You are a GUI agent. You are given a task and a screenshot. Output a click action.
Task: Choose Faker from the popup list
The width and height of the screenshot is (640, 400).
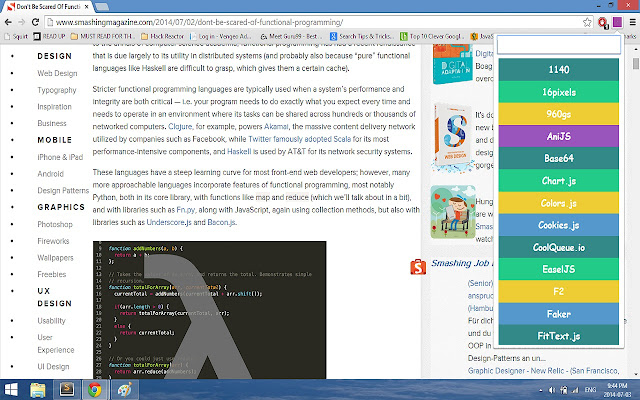[558, 314]
